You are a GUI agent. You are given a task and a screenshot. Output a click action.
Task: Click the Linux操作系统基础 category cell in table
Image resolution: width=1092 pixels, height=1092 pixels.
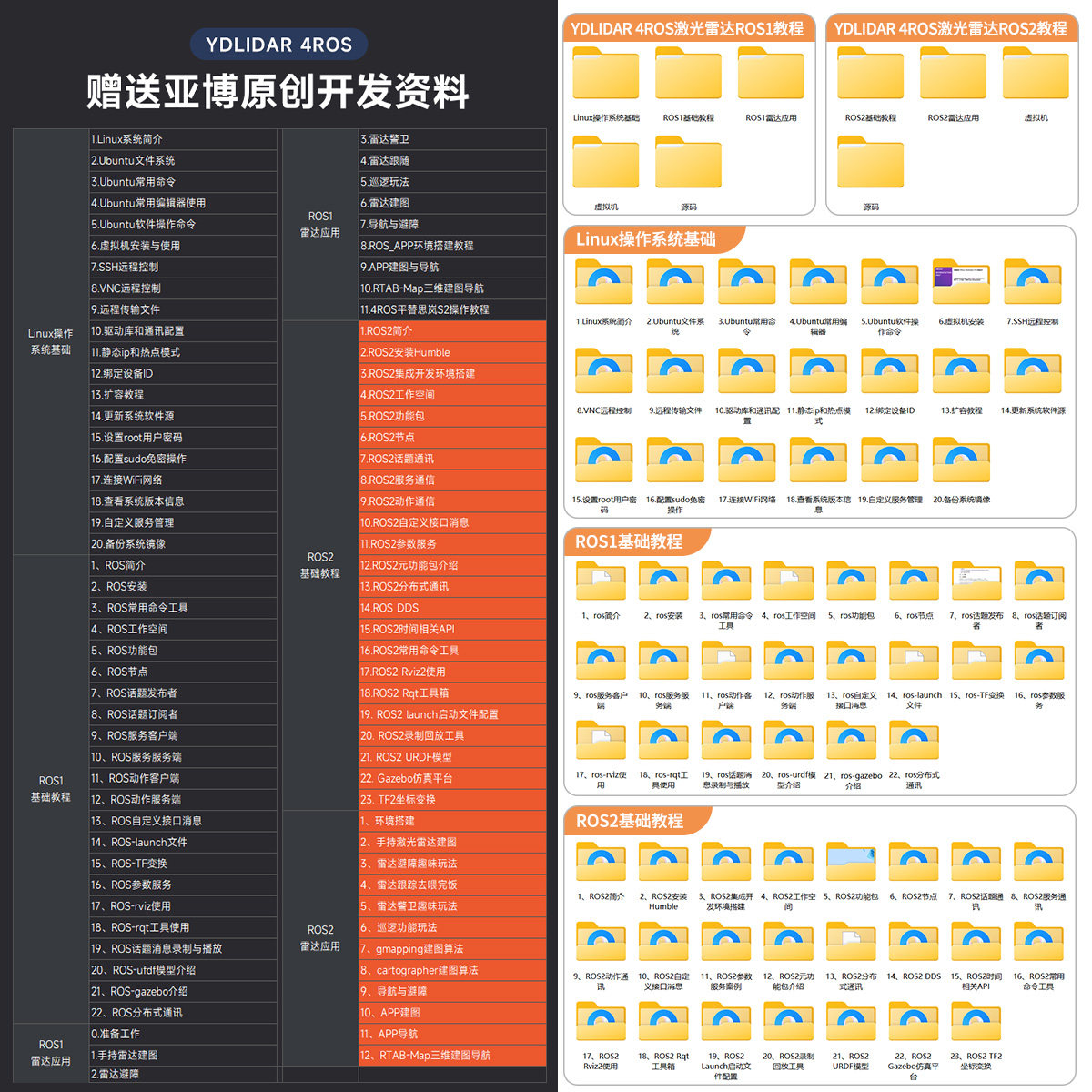pyautogui.click(x=51, y=341)
